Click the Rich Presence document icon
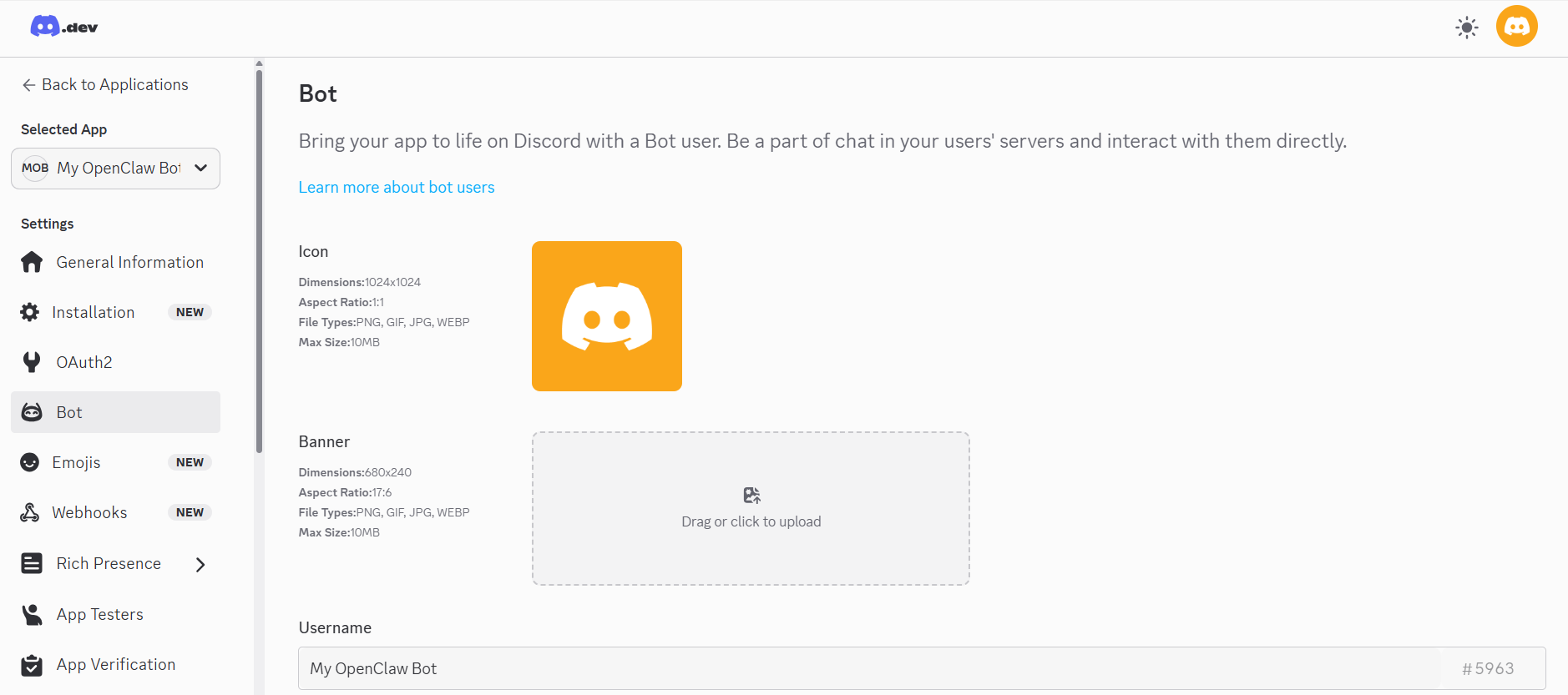This screenshot has width=1568, height=695. (32, 563)
